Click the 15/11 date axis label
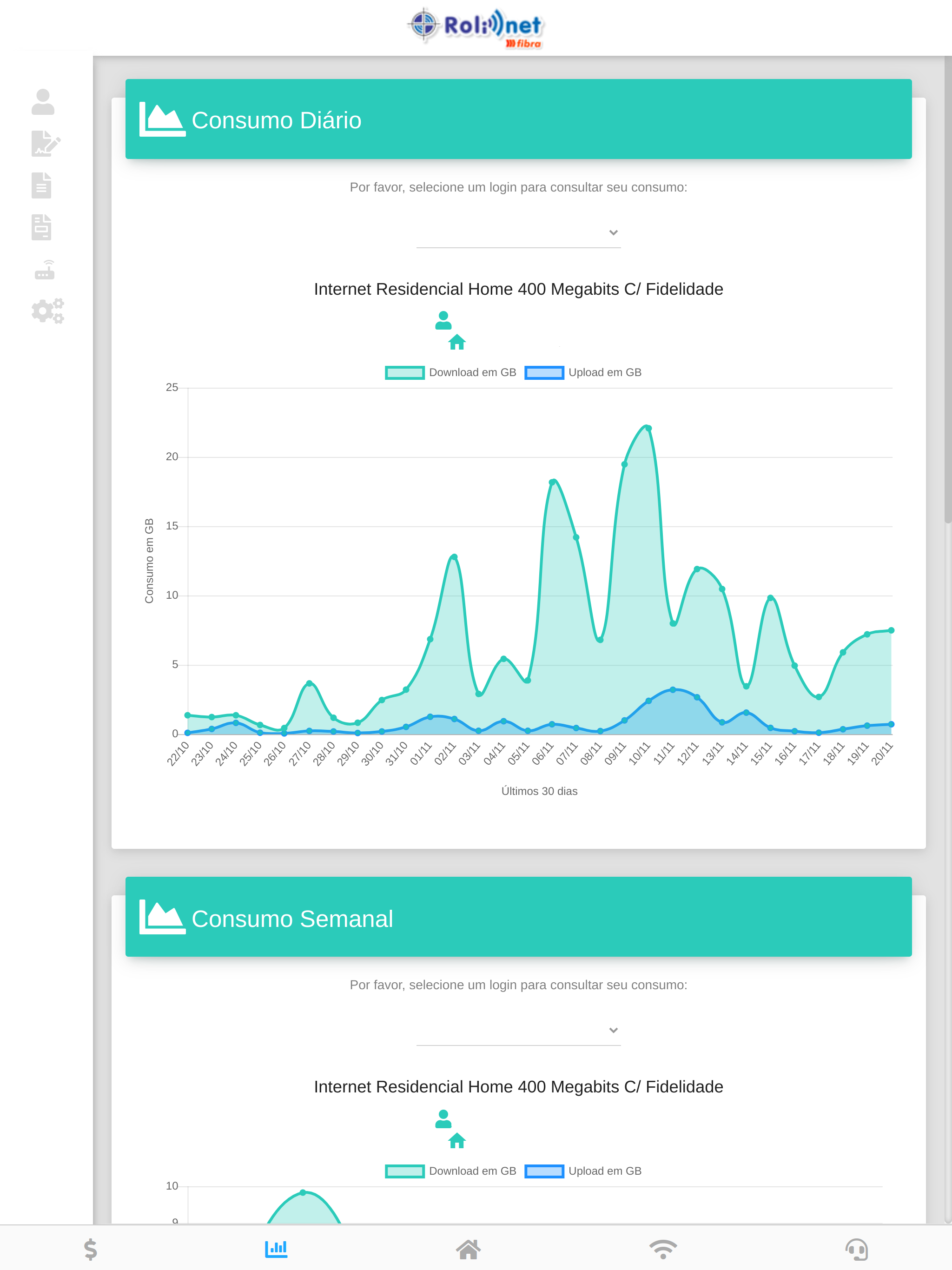Screen dimensions: 952x1270 (x=762, y=753)
